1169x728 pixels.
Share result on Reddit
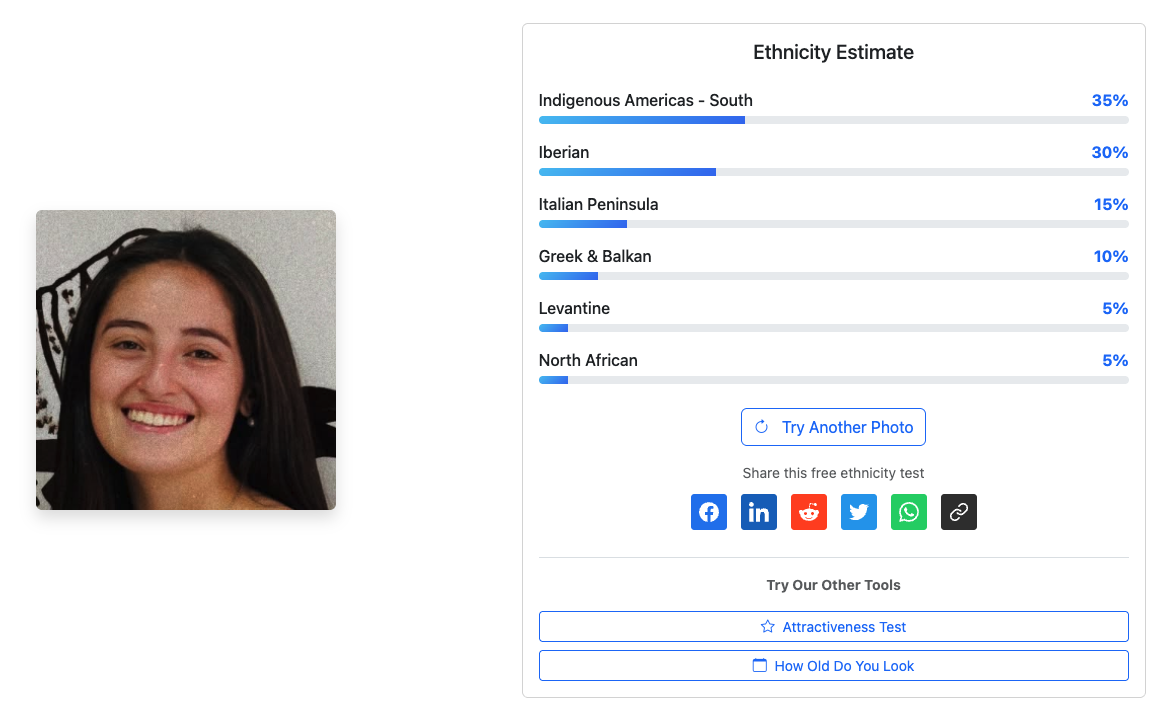tap(809, 512)
